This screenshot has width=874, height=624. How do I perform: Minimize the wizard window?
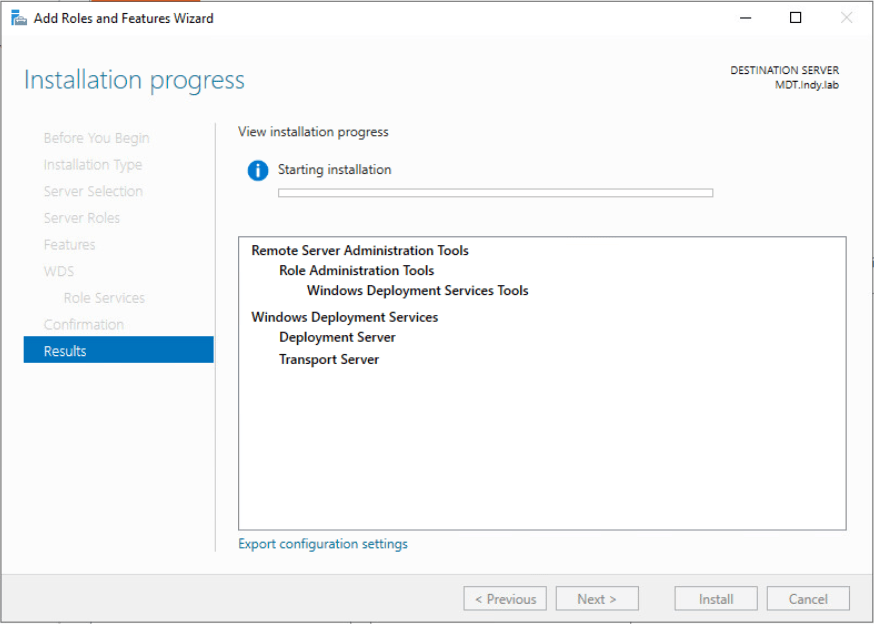pyautogui.click(x=745, y=18)
